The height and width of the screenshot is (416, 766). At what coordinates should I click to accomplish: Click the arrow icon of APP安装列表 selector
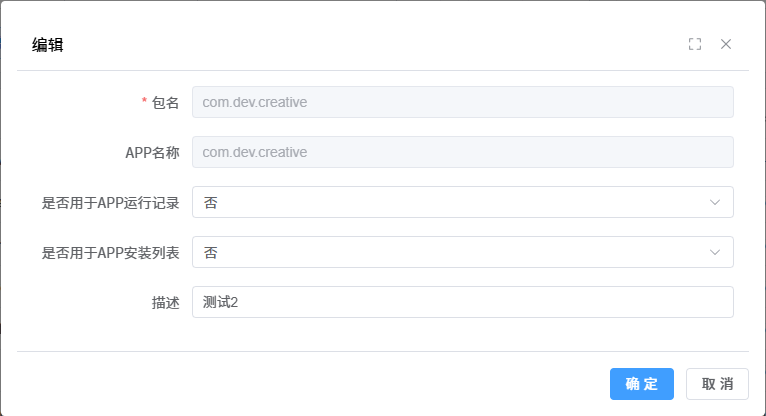click(x=715, y=252)
